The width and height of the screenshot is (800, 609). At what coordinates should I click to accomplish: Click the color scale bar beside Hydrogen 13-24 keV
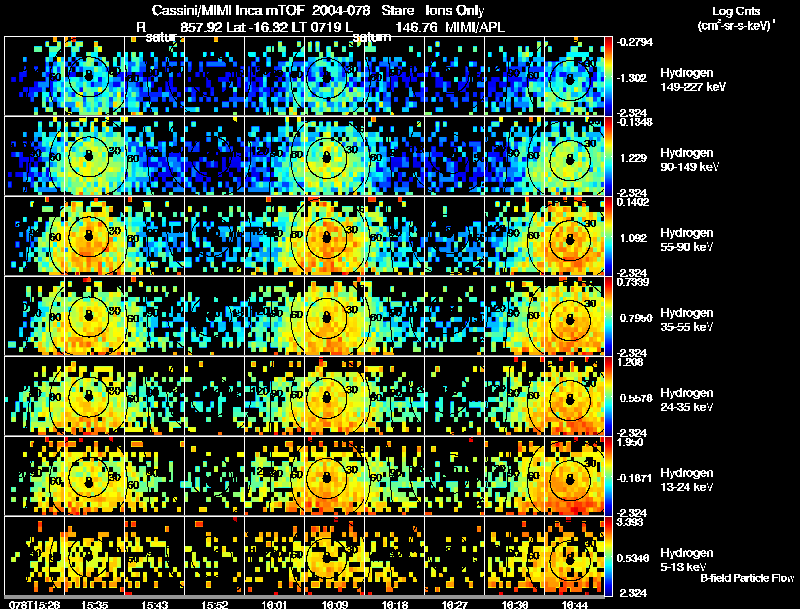608,476
